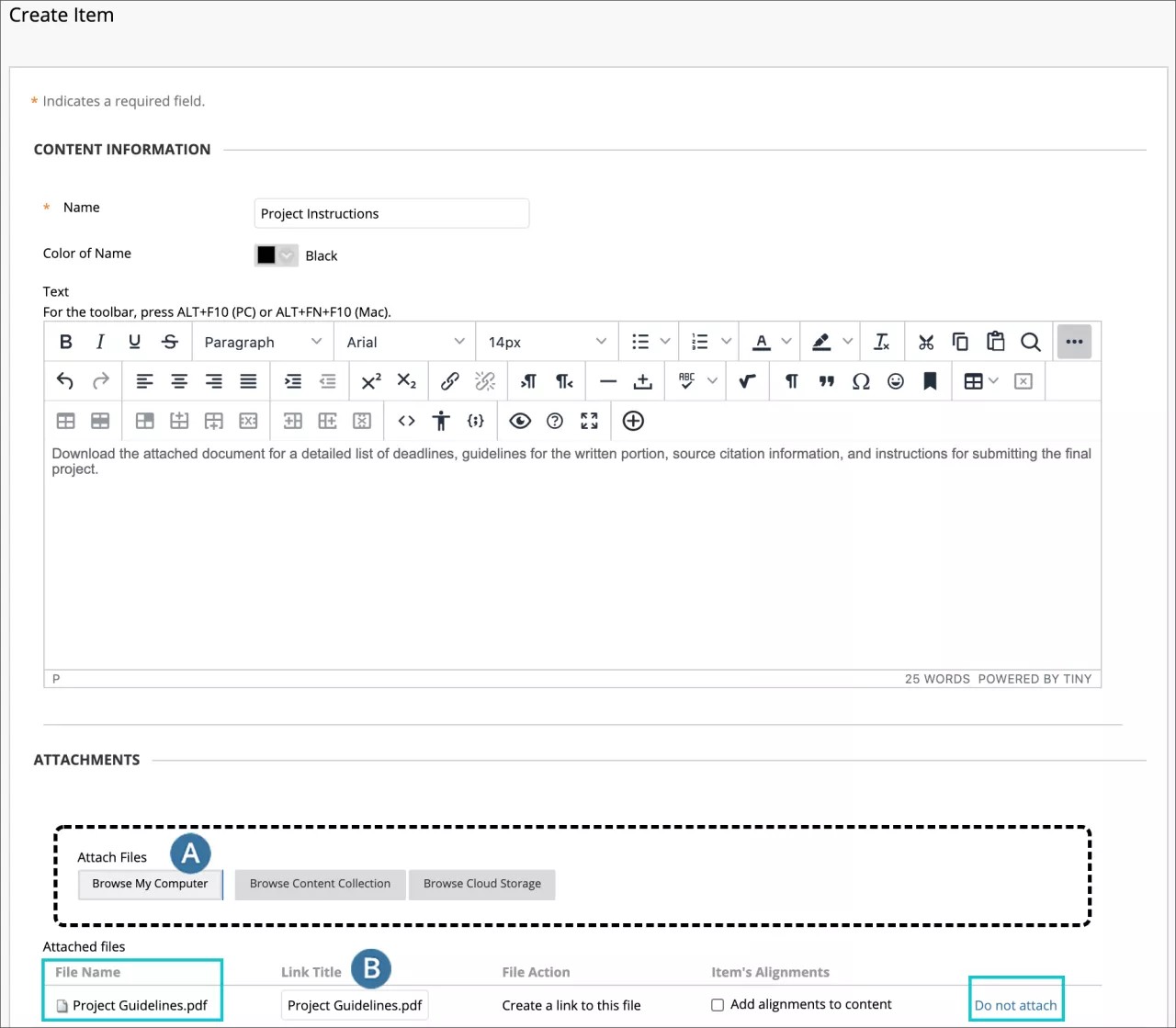The width and height of the screenshot is (1176, 1028).
Task: Run the accessibility checker icon
Action: (x=441, y=421)
